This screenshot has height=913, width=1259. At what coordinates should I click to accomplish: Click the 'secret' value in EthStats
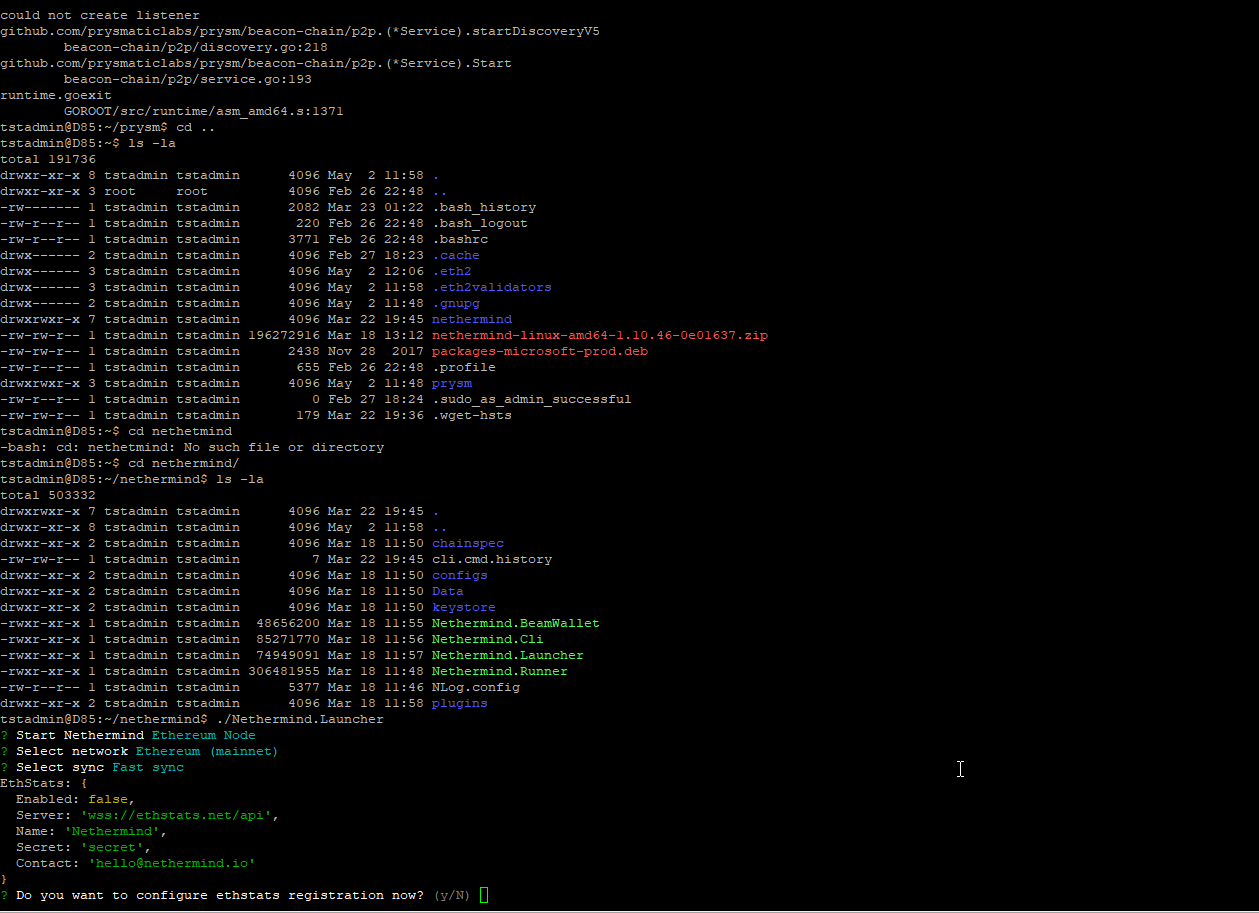112,847
